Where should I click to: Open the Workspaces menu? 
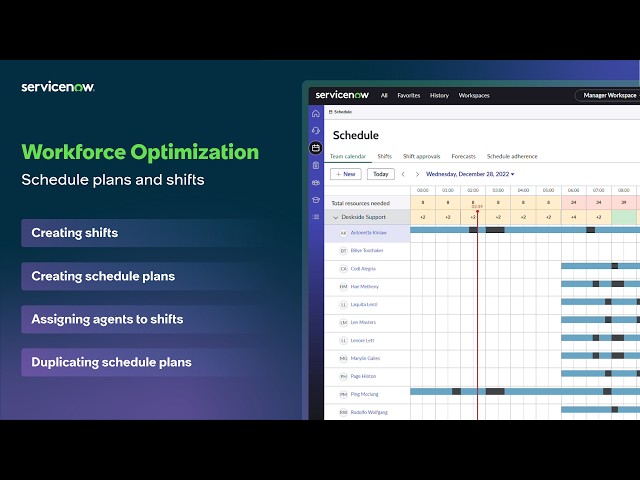[x=474, y=95]
